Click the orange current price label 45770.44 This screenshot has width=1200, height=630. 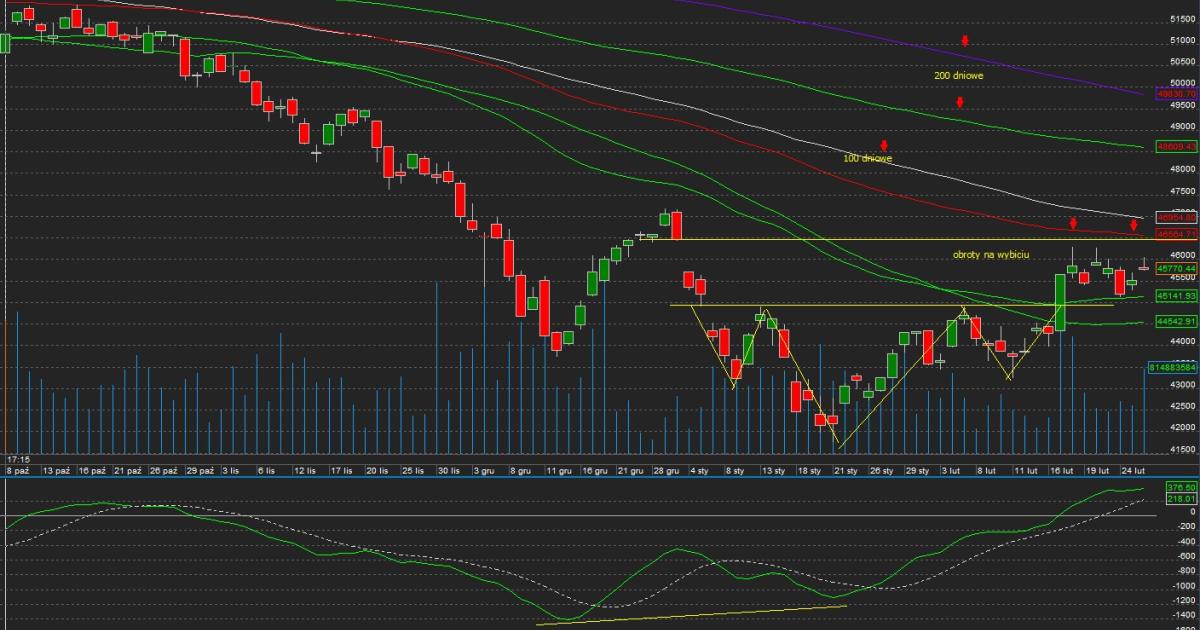[x=1176, y=269]
